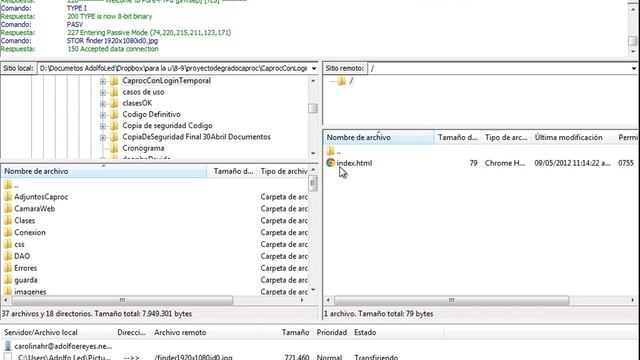The image size is (640, 360).
Task: Sort queue by Estado column
Action: pos(398,333)
